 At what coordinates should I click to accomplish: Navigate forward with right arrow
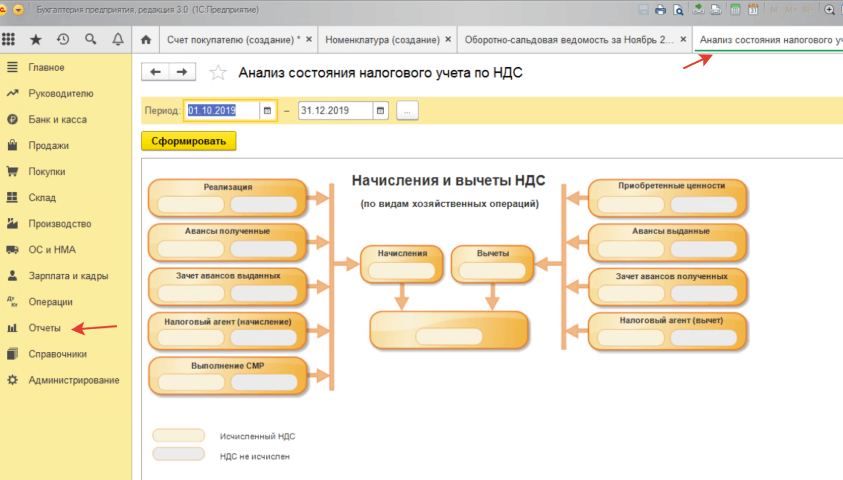(x=182, y=72)
